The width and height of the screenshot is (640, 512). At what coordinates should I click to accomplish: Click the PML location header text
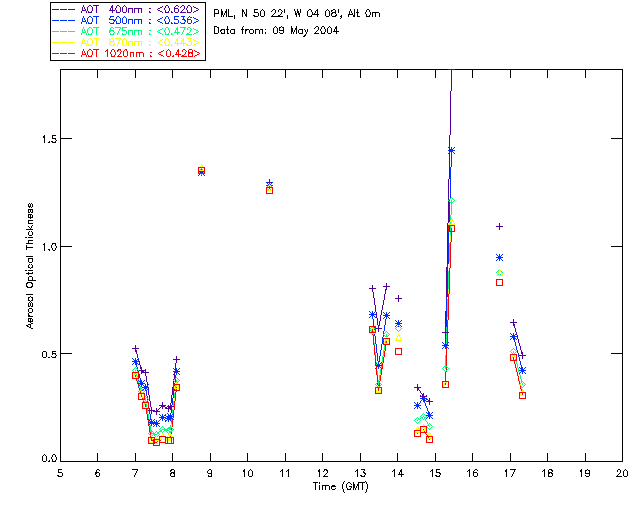coord(297,14)
